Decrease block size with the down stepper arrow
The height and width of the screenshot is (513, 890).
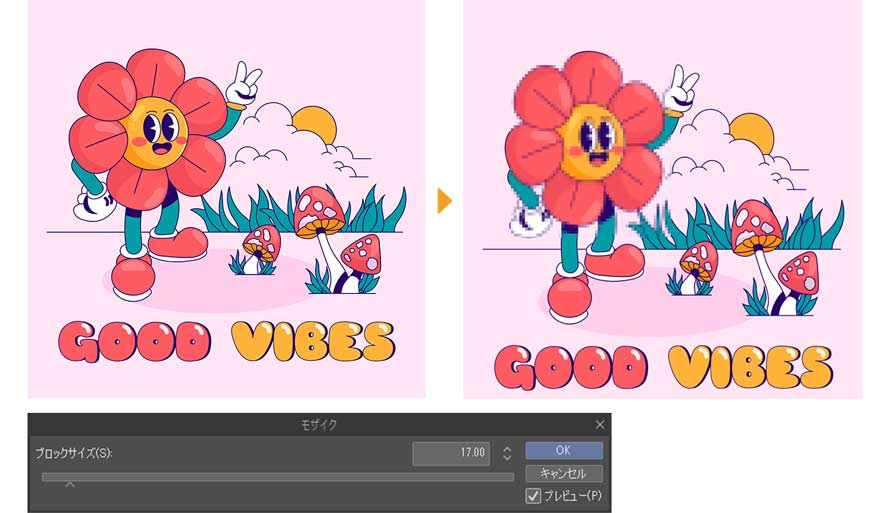pos(507,457)
